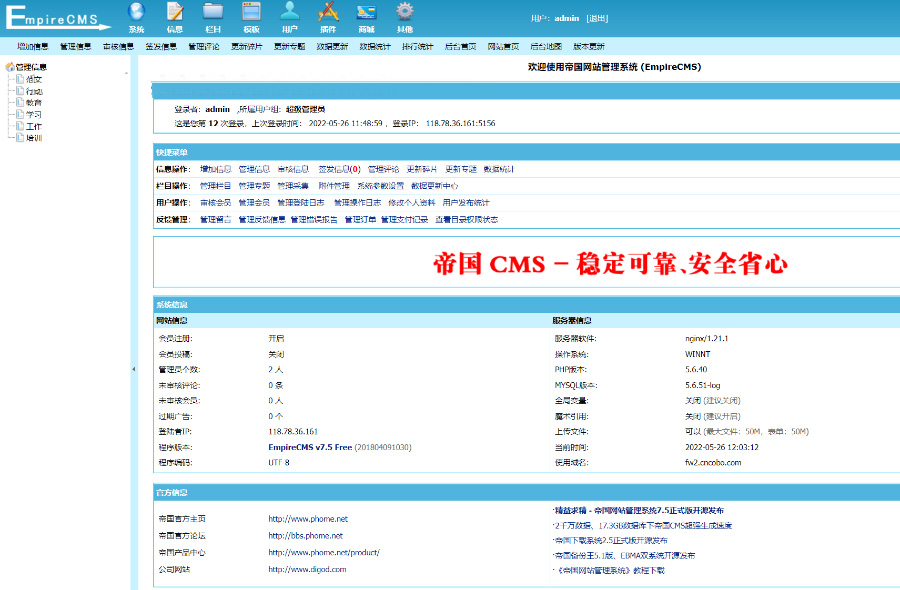Open the http://www.digod.com company link
Viewport: 900px width, 590px height.
click(x=307, y=569)
